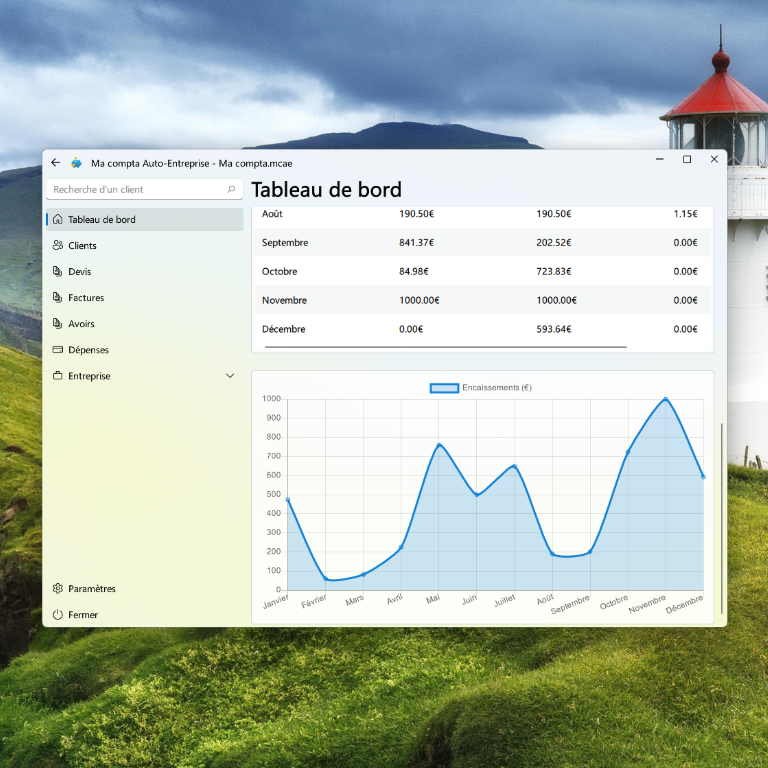Click the Factures invoice icon

(x=57, y=297)
